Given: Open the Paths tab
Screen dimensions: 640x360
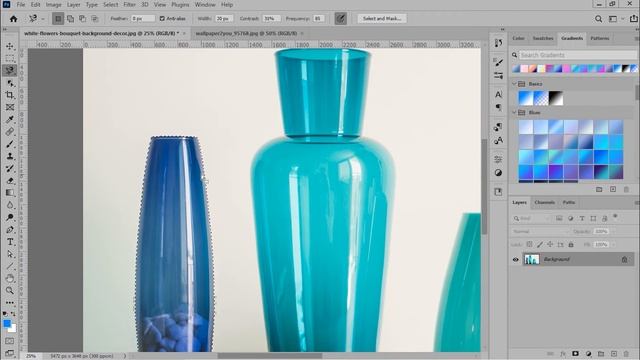Looking at the screenshot, I should (x=569, y=202).
